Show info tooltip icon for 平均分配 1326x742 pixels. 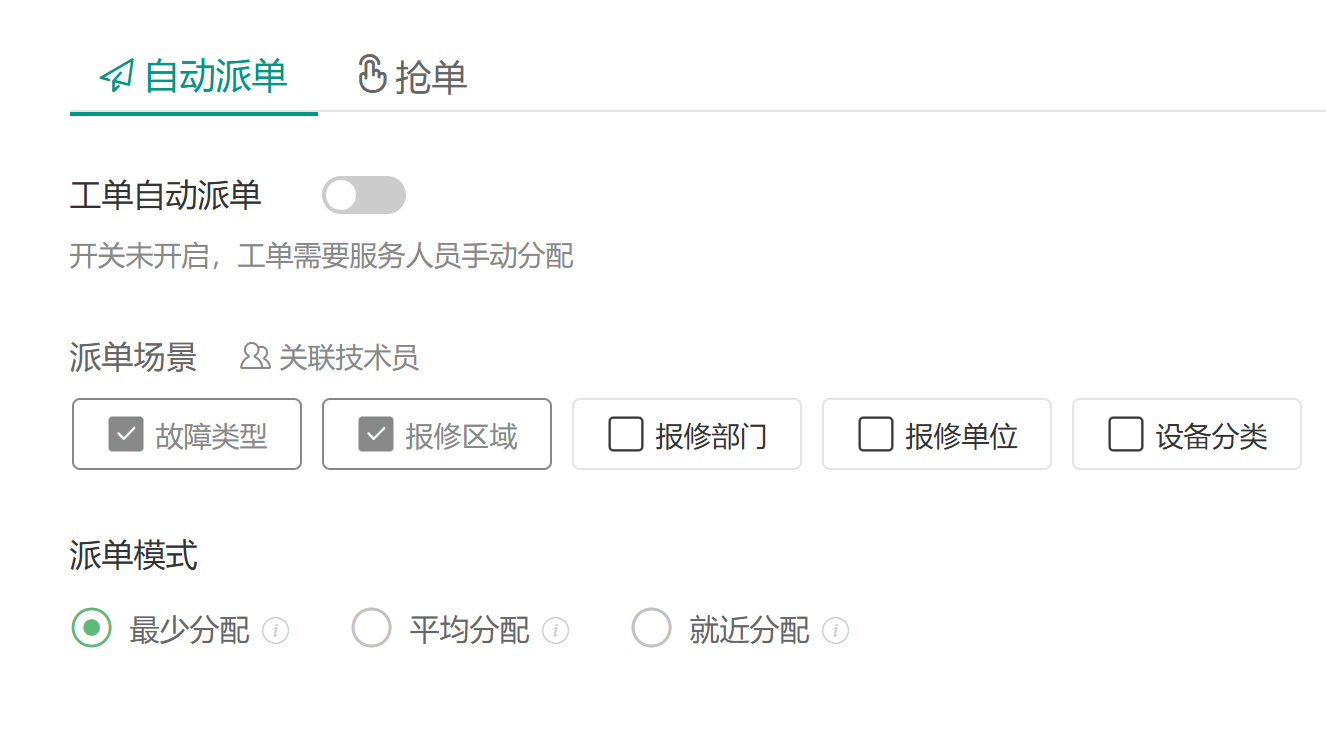point(556,631)
